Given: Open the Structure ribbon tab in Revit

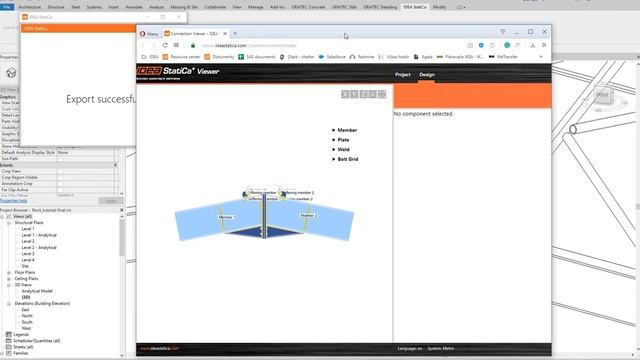Looking at the screenshot, I should coord(56,7).
